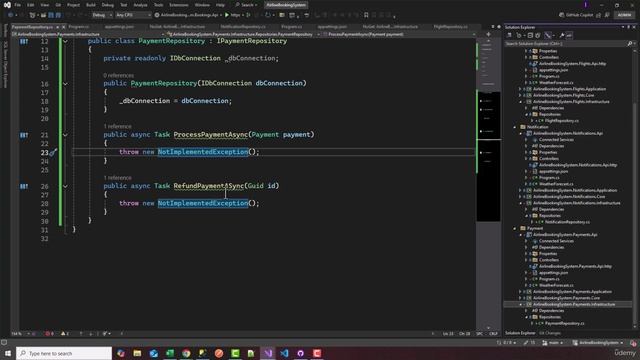The height and width of the screenshot is (360, 640).
Task: Switch to the Git Changes tab
Action: click(549, 333)
